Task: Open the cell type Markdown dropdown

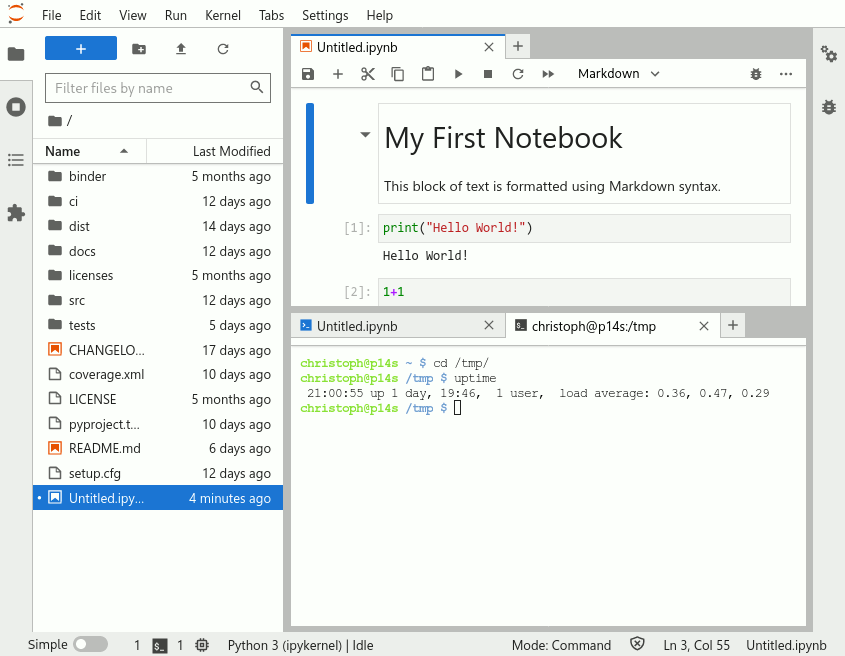Action: 619,74
